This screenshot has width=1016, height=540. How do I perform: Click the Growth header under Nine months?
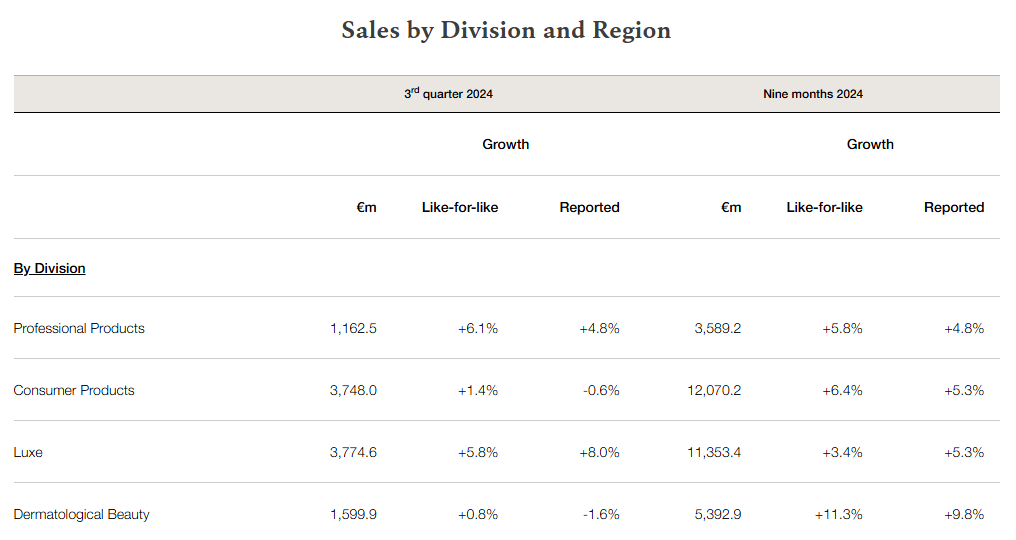(870, 144)
